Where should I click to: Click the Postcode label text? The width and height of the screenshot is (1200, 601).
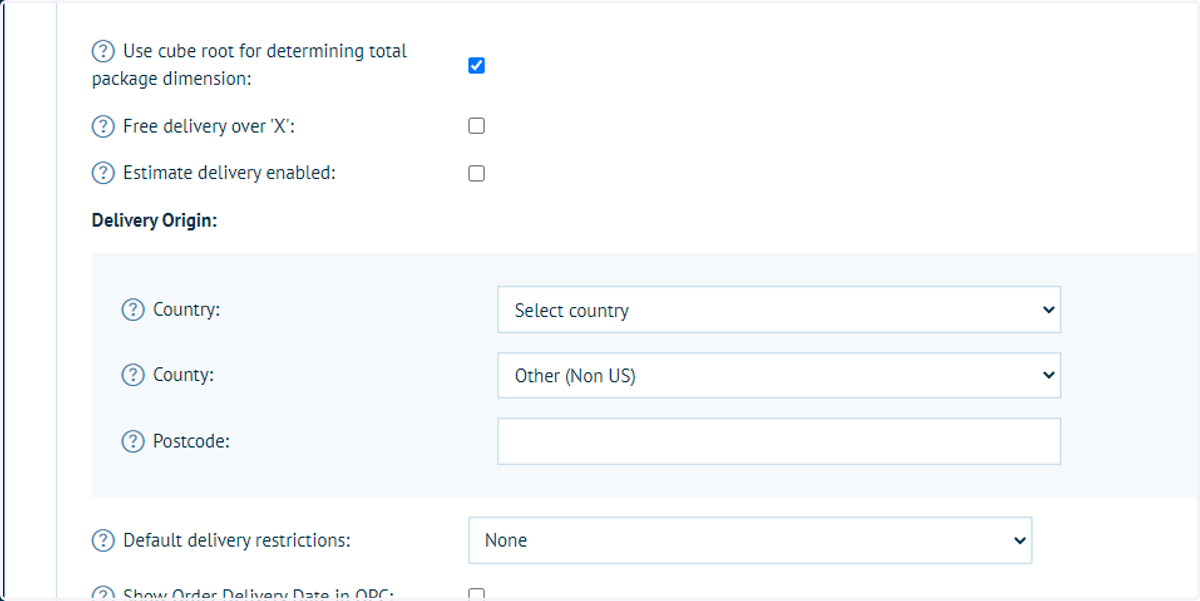191,441
